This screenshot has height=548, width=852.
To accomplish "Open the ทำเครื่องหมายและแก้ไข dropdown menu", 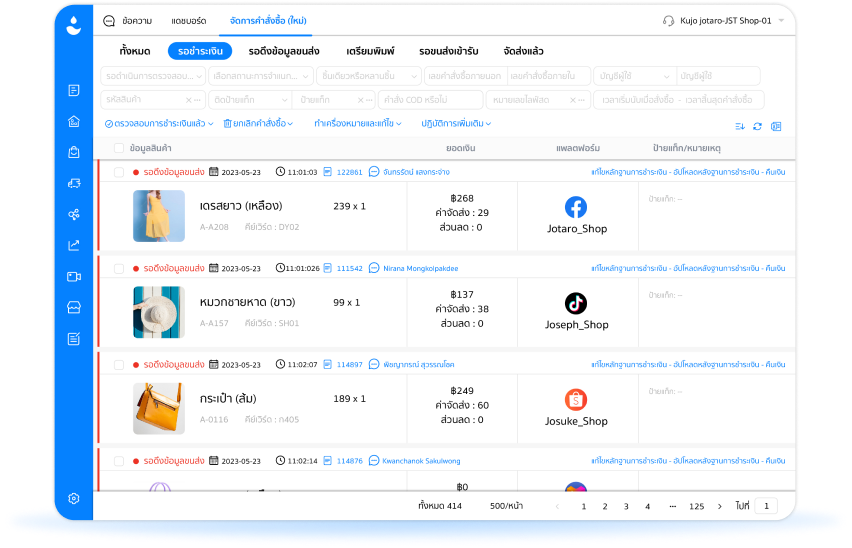I will coord(358,124).
